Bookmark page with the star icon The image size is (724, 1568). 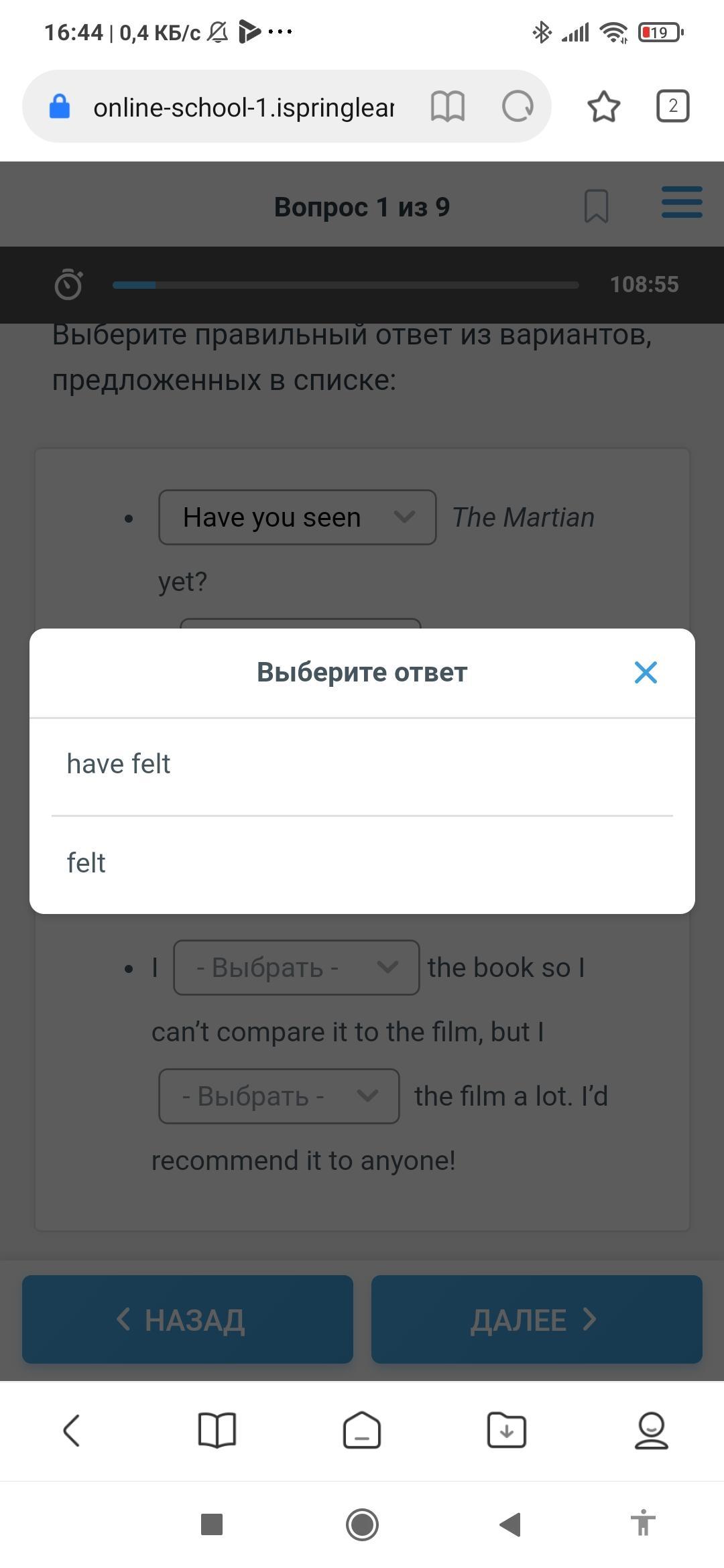[603, 107]
